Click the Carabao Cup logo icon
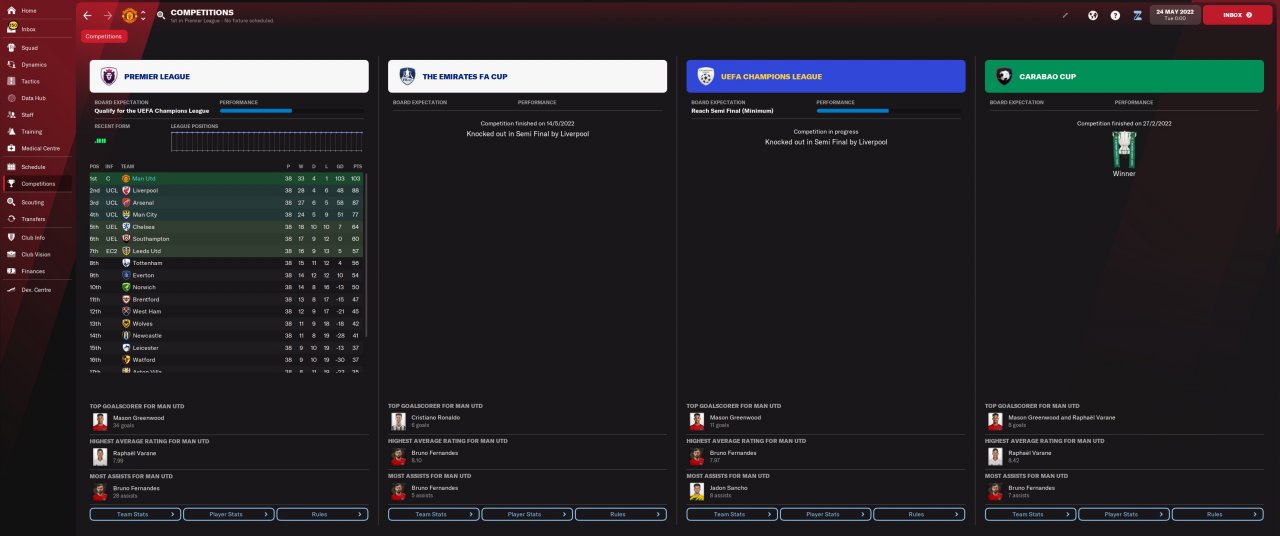 [1004, 76]
